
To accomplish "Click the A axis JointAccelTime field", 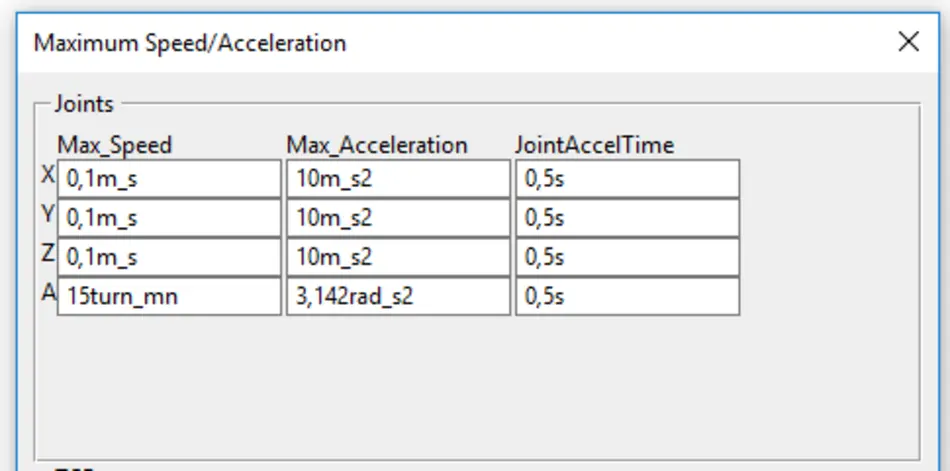I will click(x=628, y=296).
